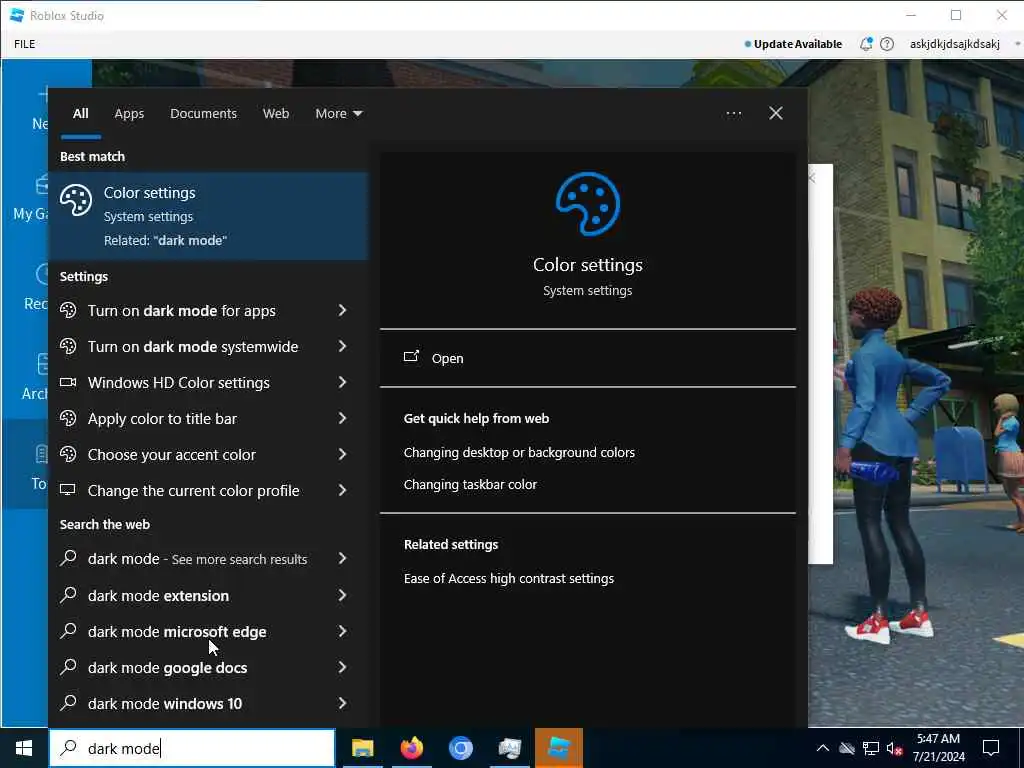Click Update Available in Roblox Studio
The image size is (1024, 768).
[x=793, y=44]
